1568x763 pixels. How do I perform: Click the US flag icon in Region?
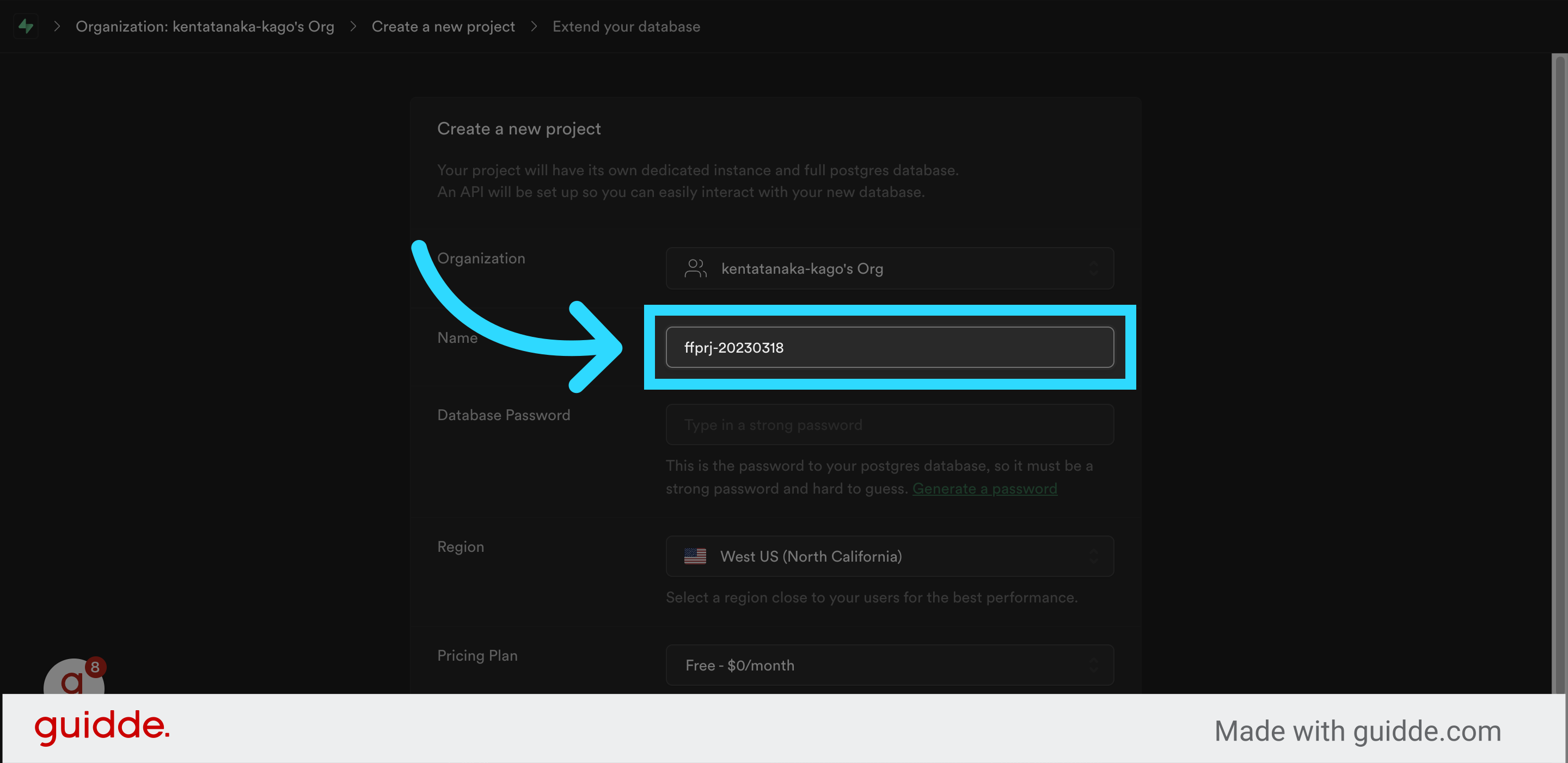click(695, 556)
